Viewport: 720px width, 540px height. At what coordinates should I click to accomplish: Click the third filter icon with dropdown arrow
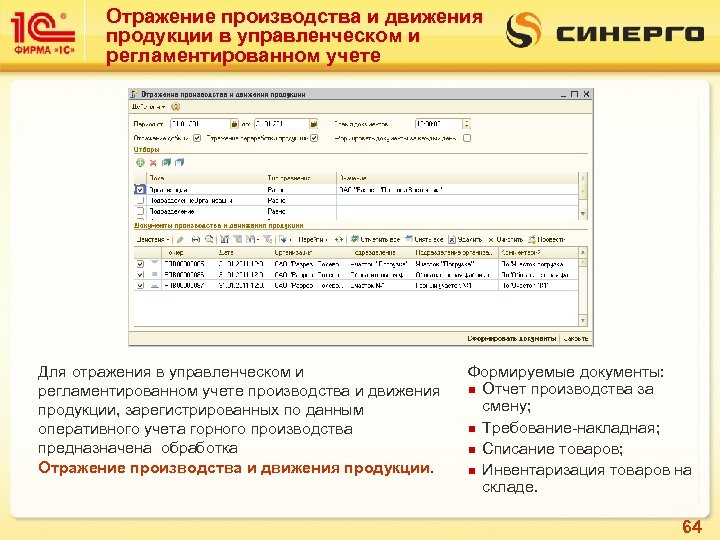coord(253,239)
